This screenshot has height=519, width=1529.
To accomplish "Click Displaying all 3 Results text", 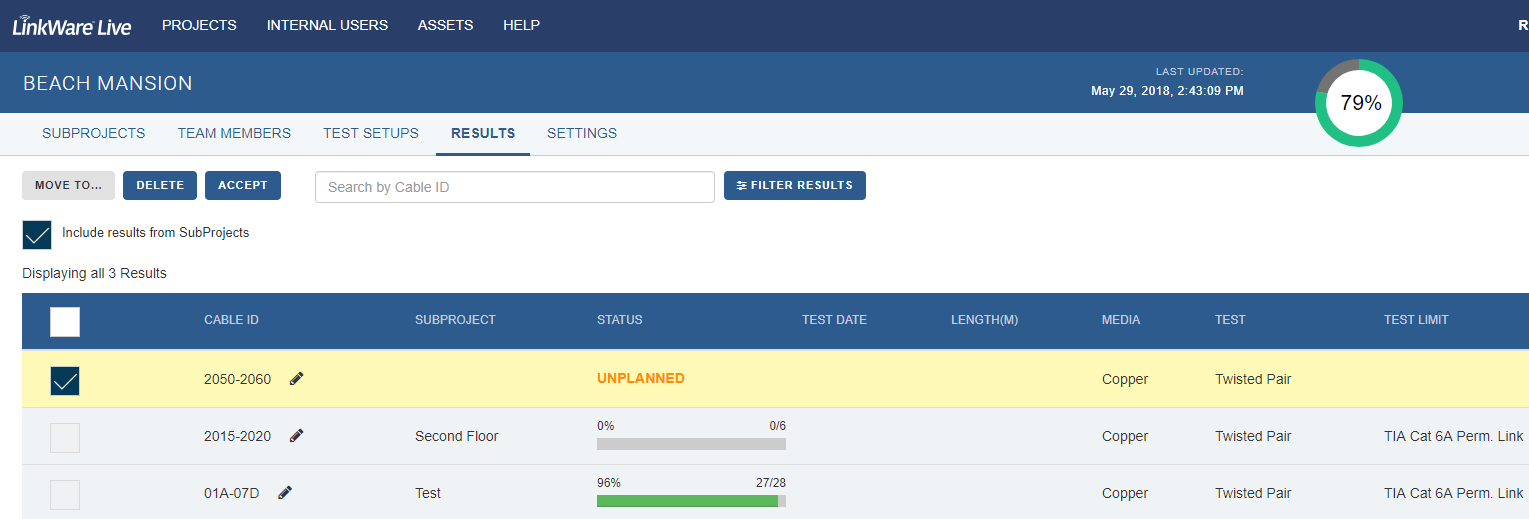I will point(94,273).
